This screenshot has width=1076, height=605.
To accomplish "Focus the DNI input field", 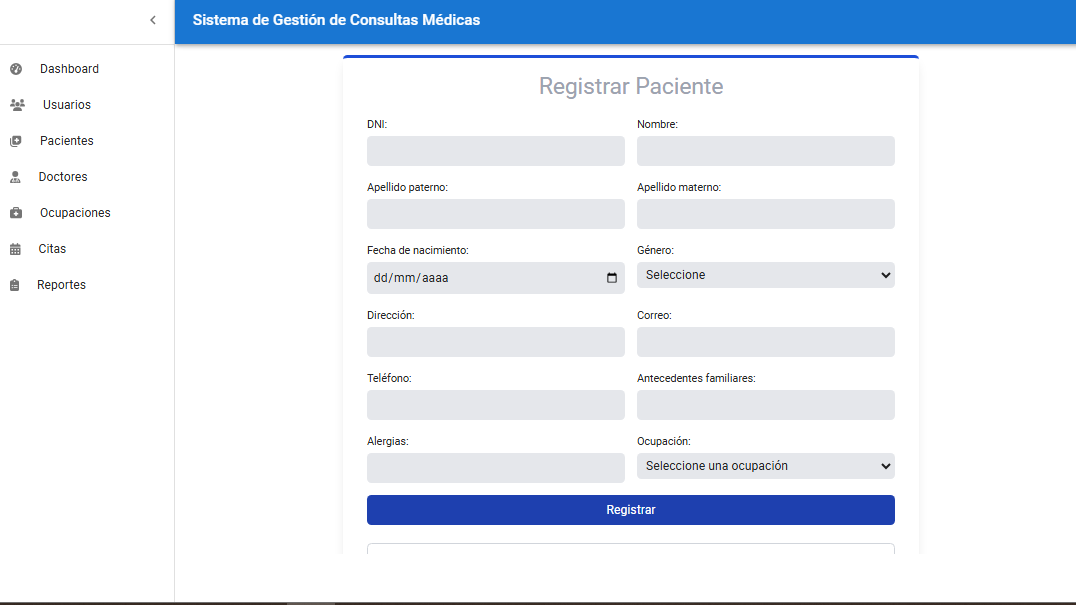I will point(495,151).
